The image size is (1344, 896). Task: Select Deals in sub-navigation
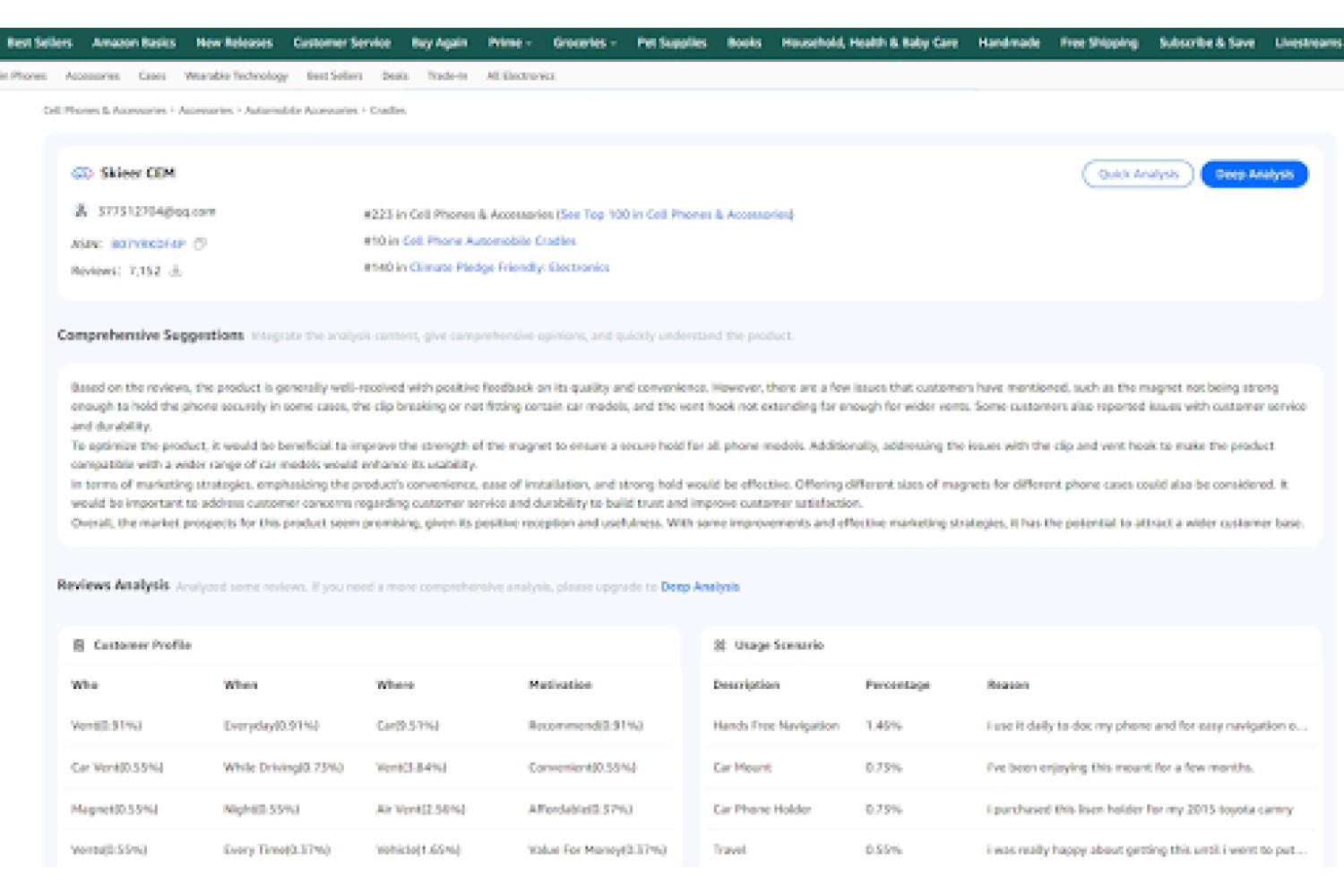click(x=395, y=76)
